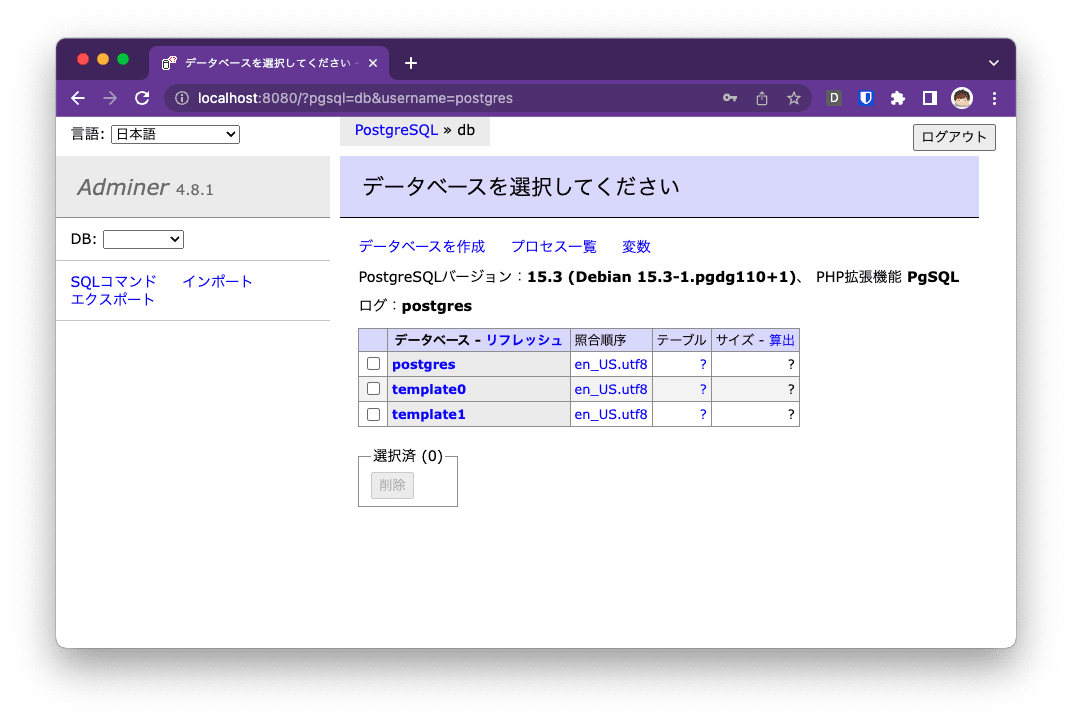Open the DB selection dropdown
This screenshot has height=722, width=1072.
(x=143, y=239)
